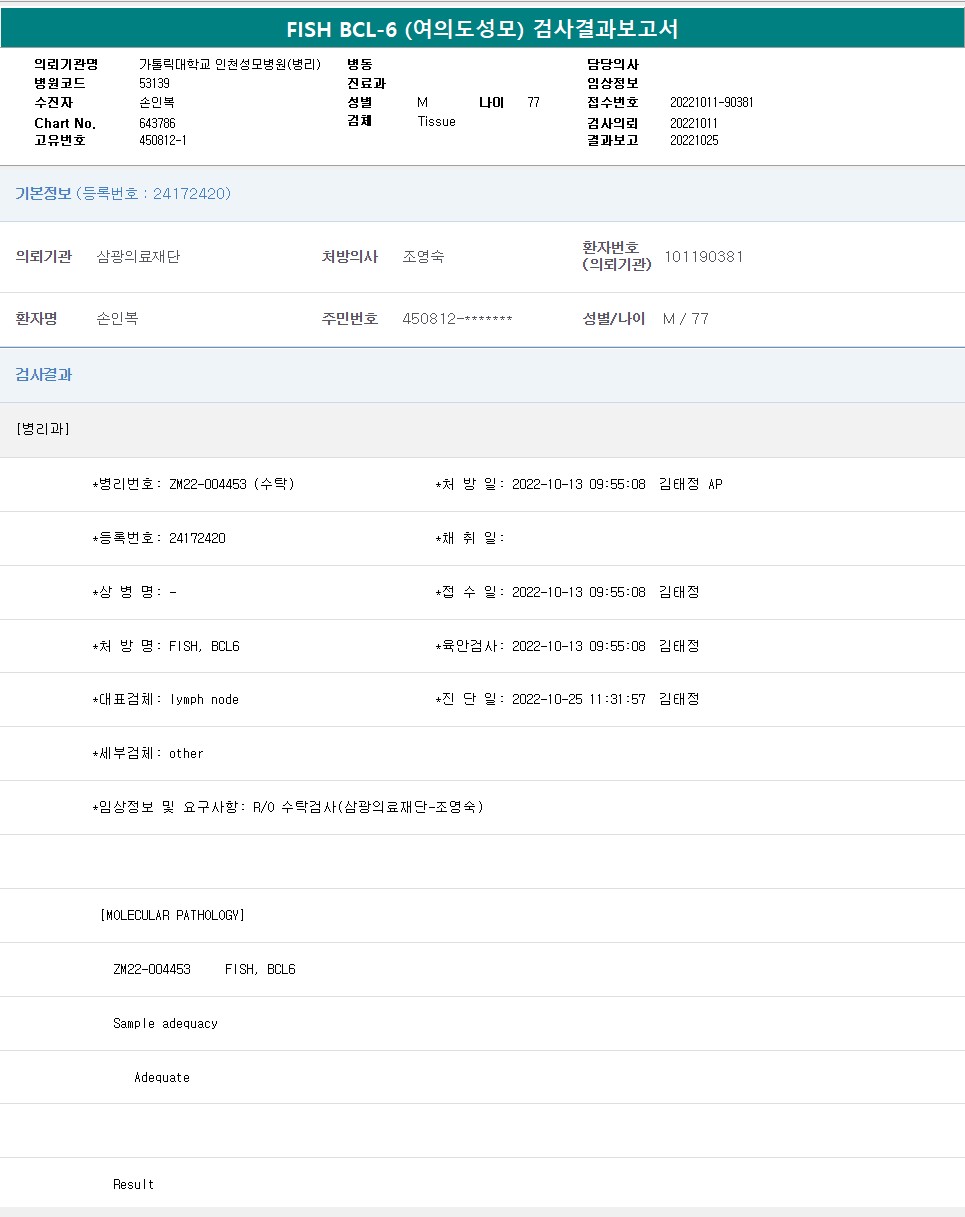Select prescribing doctor name 조영숙

423,257
